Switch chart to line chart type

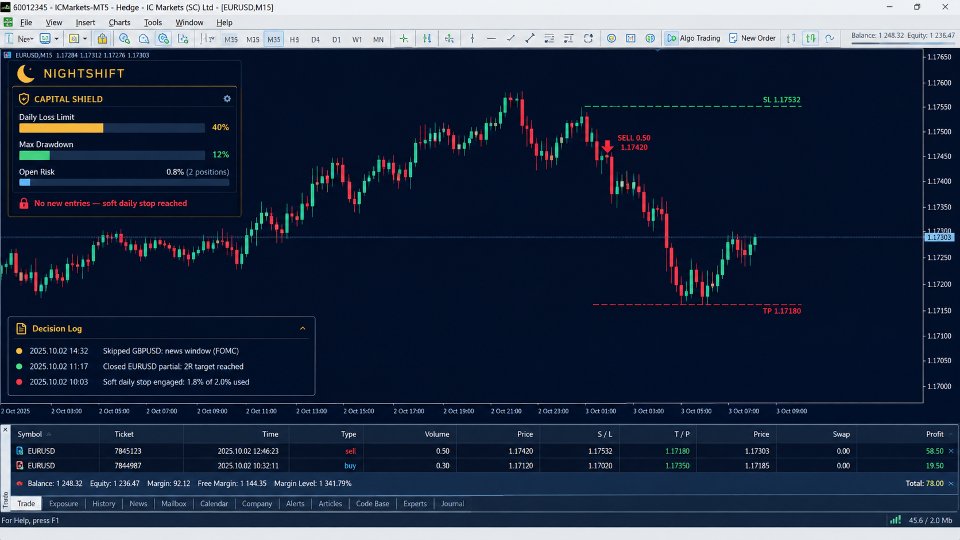[x=830, y=39]
